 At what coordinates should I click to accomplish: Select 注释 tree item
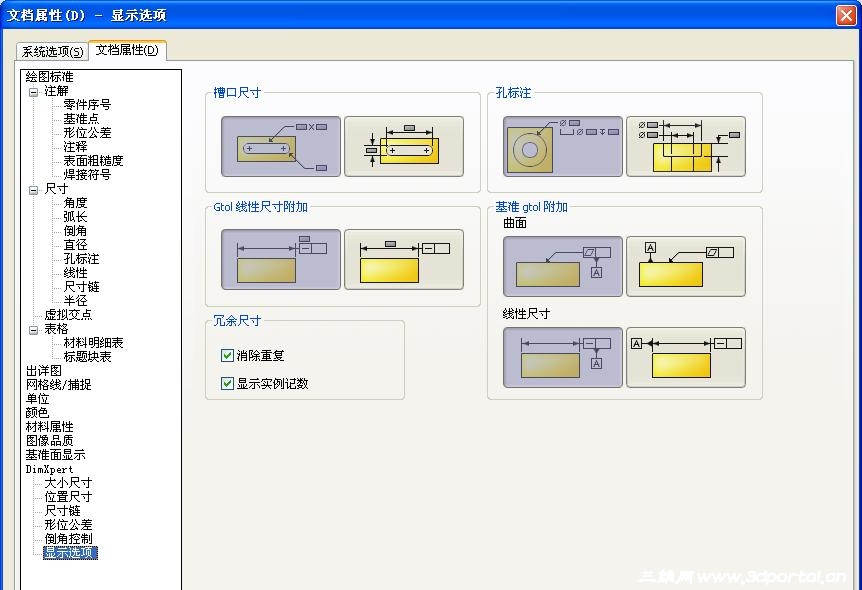coord(75,147)
